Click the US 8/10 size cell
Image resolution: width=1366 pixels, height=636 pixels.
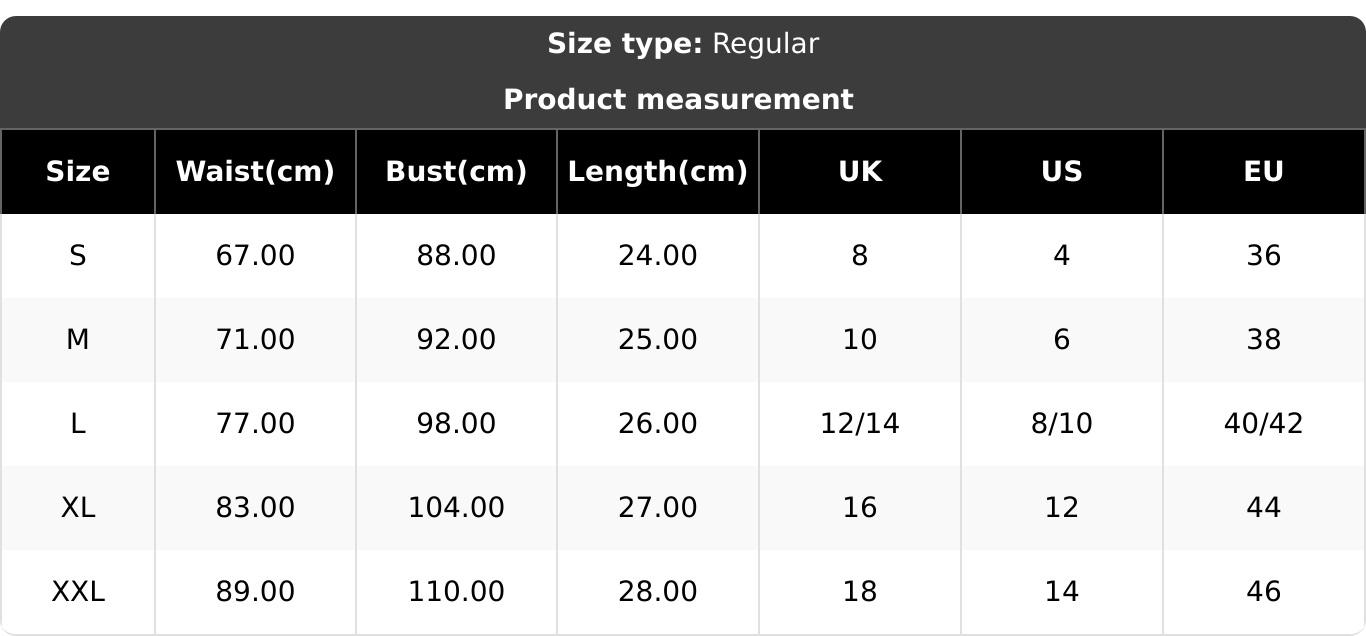click(x=1062, y=424)
